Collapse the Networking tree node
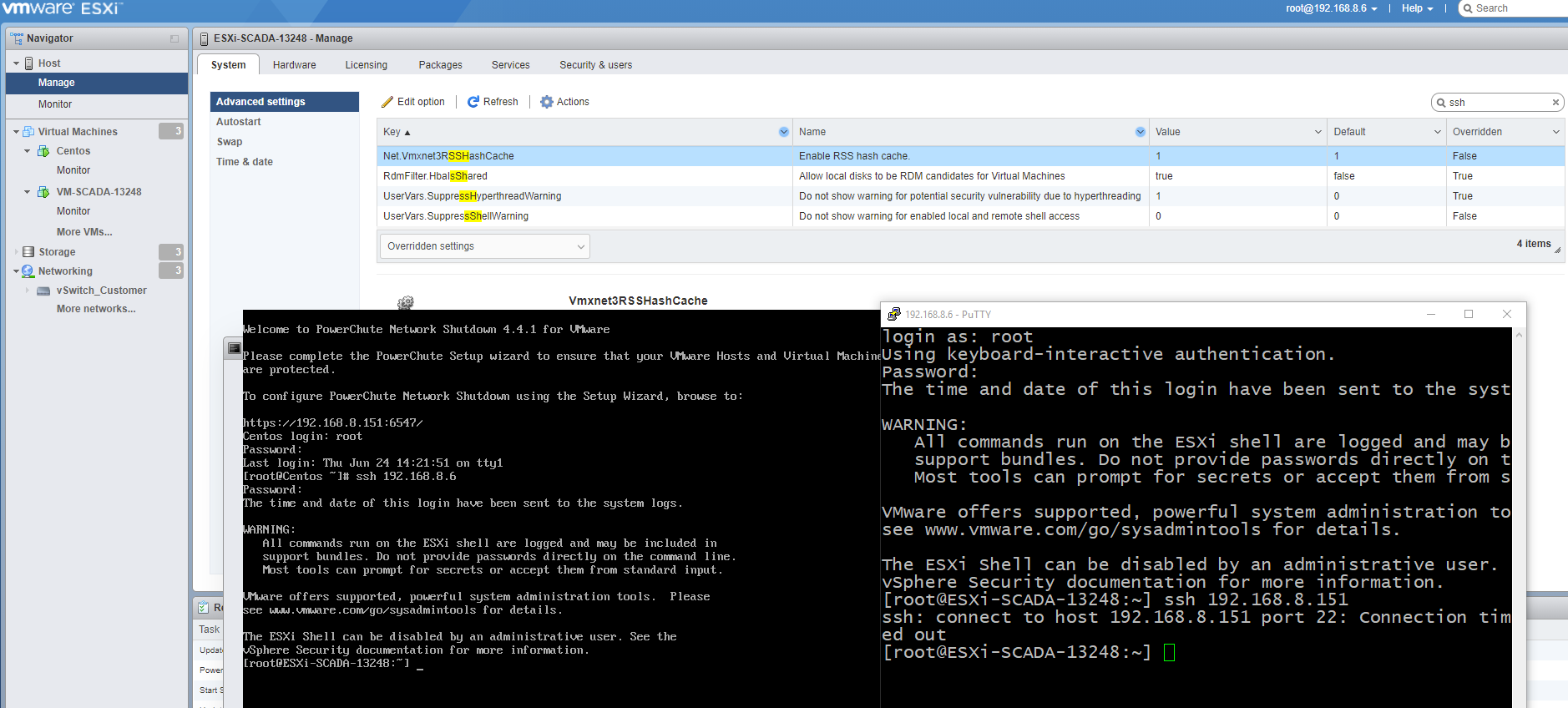The image size is (1568, 708). coord(16,271)
